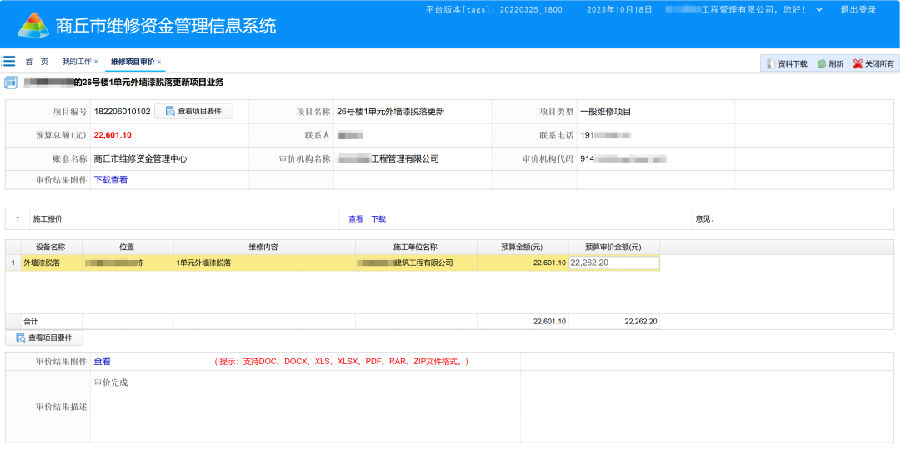This screenshot has width=900, height=451.
Task: Click 关闭所有 to close all tabs
Action: pos(870,63)
